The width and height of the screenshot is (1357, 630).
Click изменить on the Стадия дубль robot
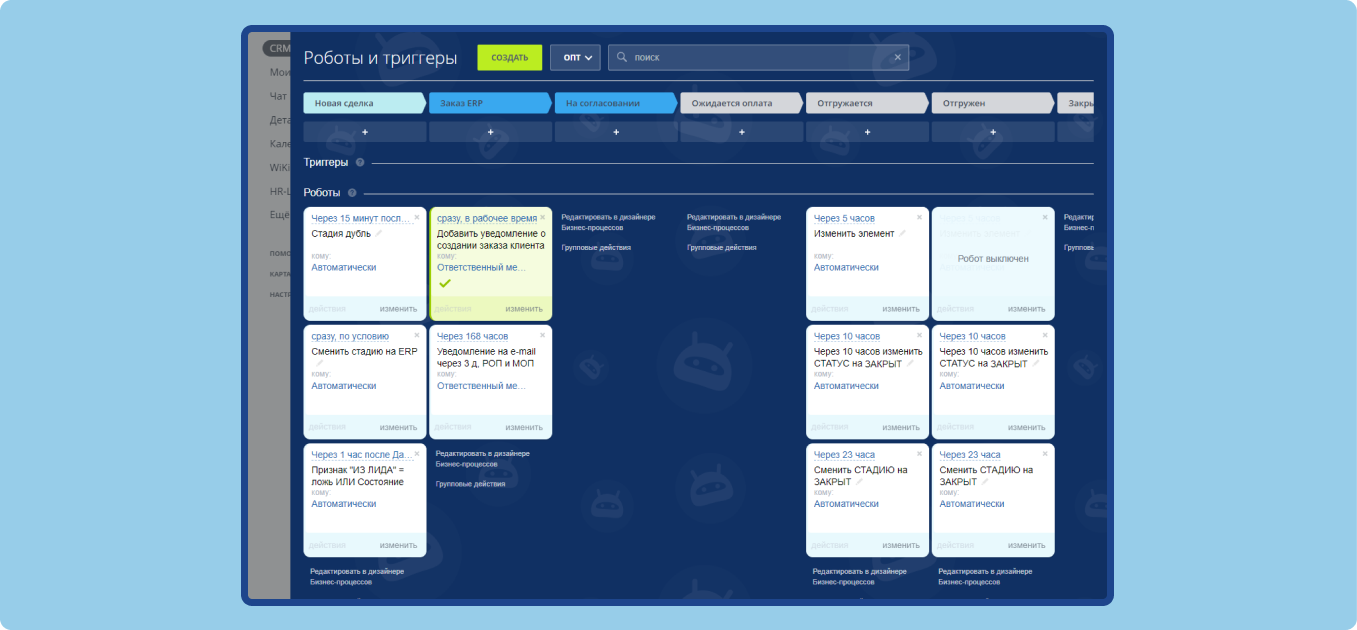[x=398, y=309]
